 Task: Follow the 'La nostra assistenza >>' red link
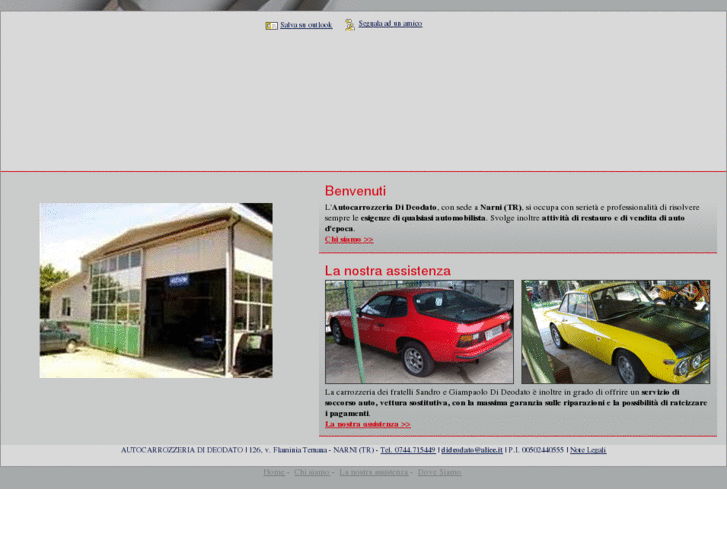click(368, 424)
